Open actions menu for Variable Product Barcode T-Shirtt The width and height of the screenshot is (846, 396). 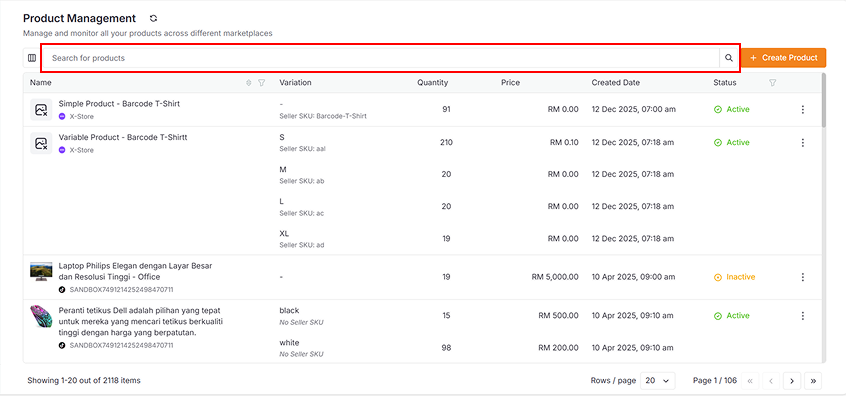[x=802, y=142]
